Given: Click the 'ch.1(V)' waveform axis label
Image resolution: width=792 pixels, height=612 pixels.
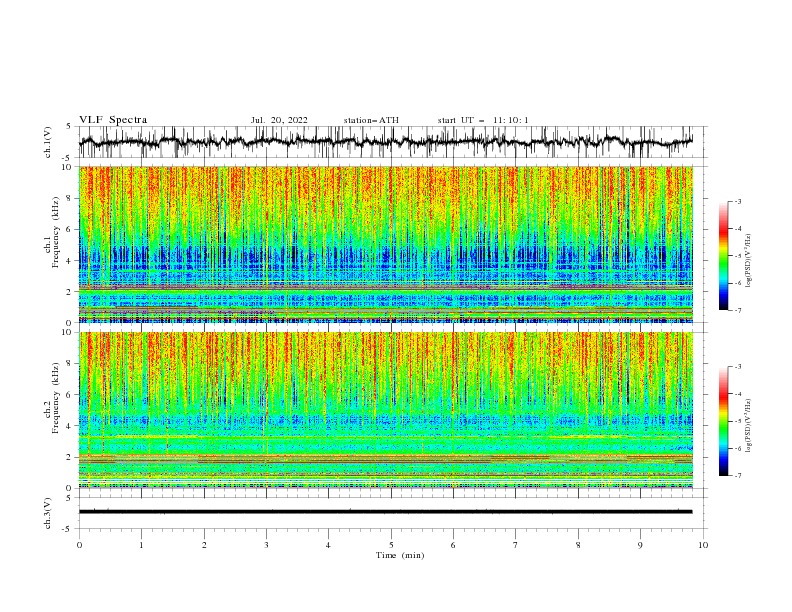Looking at the screenshot, I should pos(48,142).
